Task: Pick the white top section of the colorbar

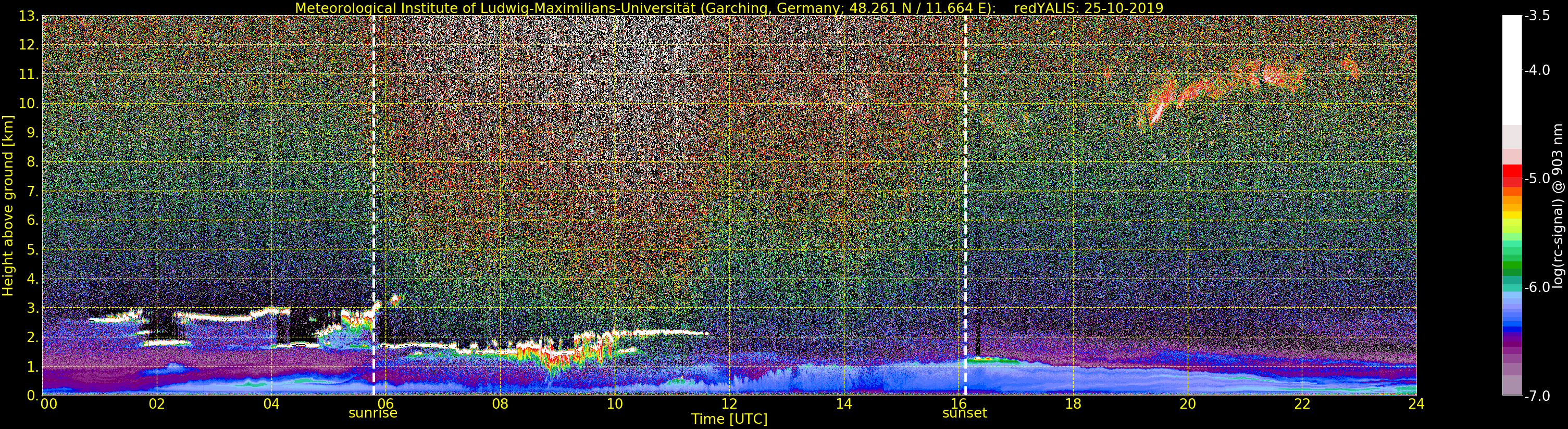Action: [x=1512, y=70]
